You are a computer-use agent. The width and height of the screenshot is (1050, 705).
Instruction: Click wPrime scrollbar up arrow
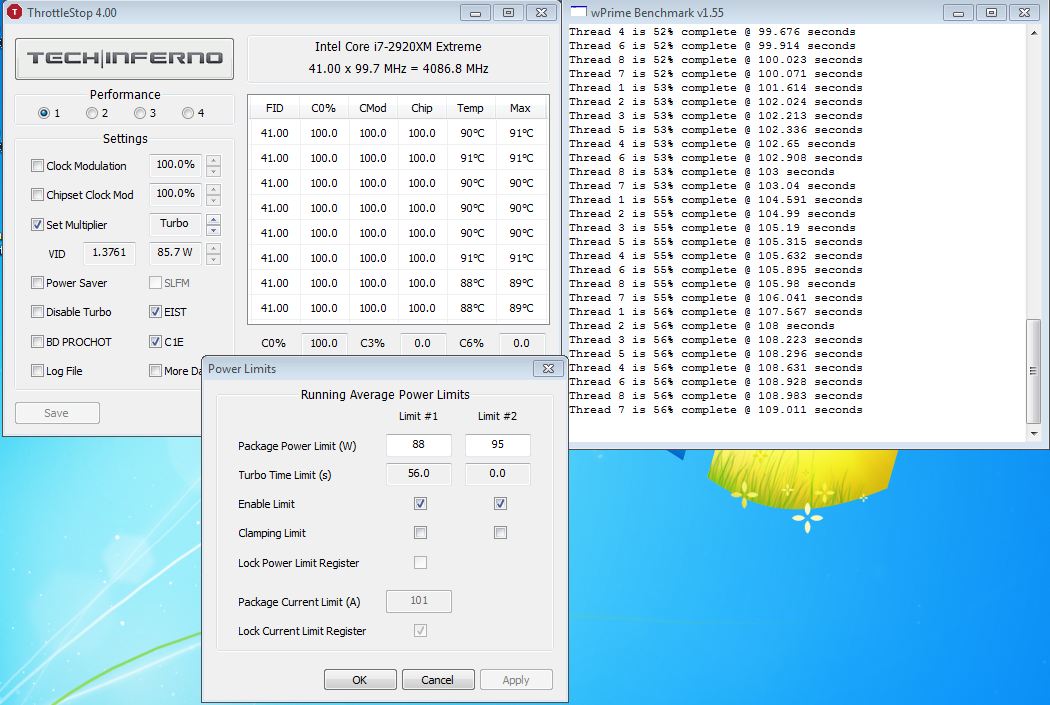(1035, 32)
